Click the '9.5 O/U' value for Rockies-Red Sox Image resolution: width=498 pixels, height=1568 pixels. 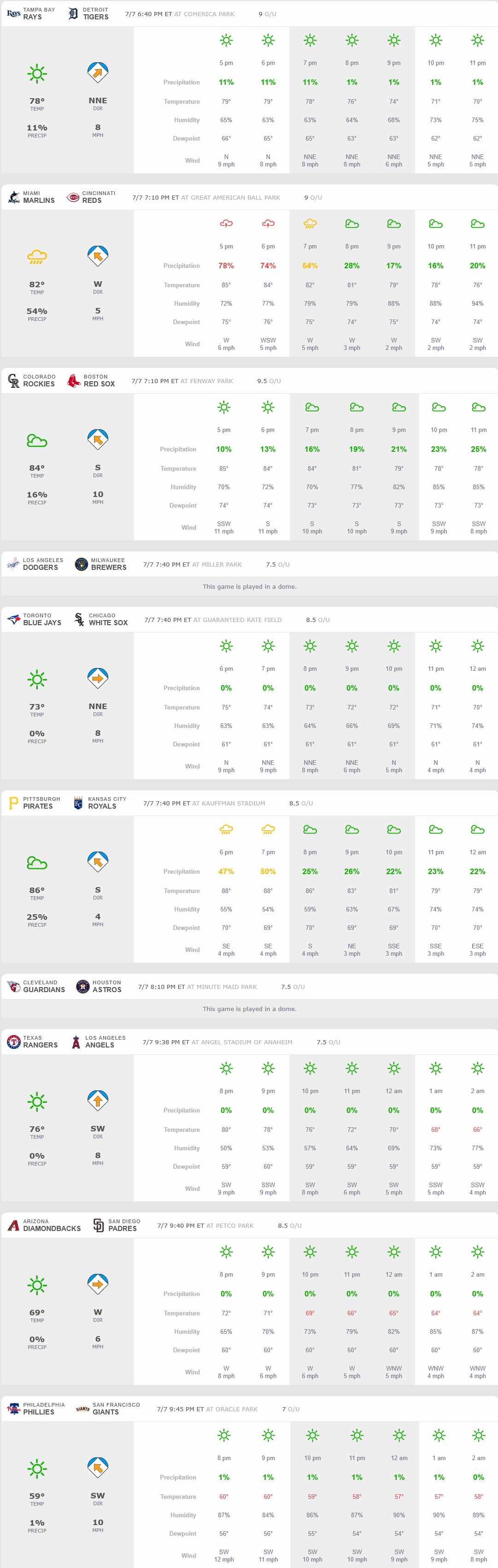click(x=269, y=381)
